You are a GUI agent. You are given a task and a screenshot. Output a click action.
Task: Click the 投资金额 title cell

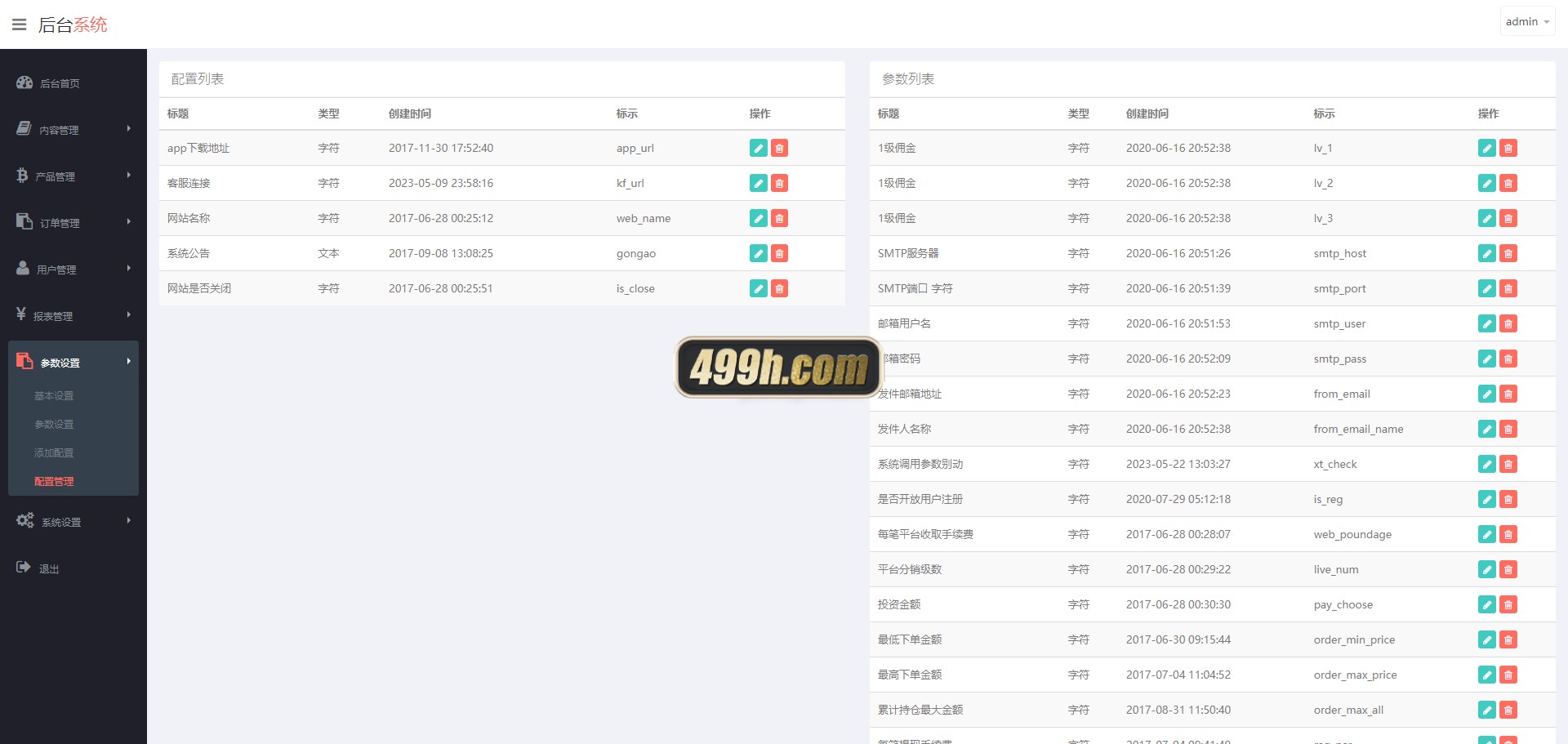[899, 604]
